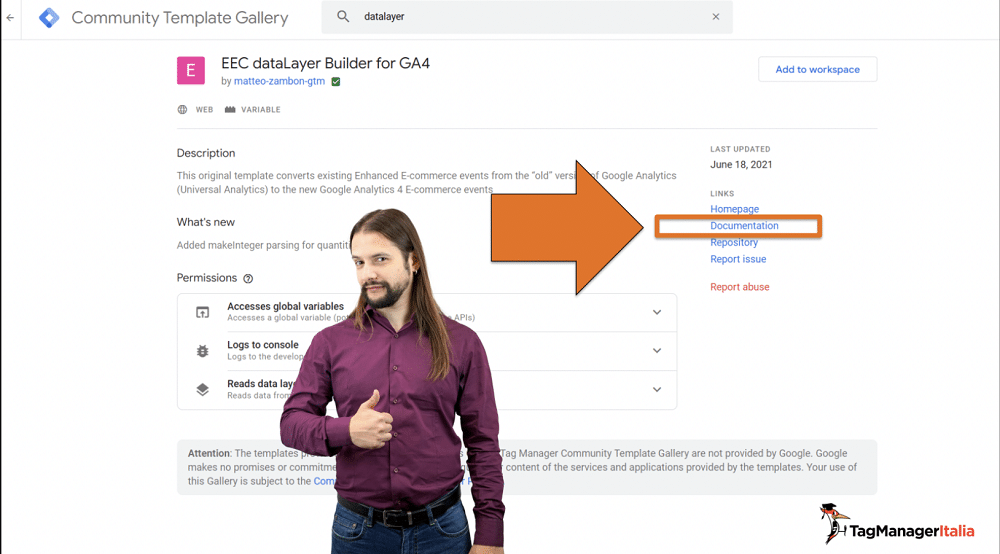The image size is (1000, 554).
Task: Click the pink E template icon
Action: (x=191, y=70)
